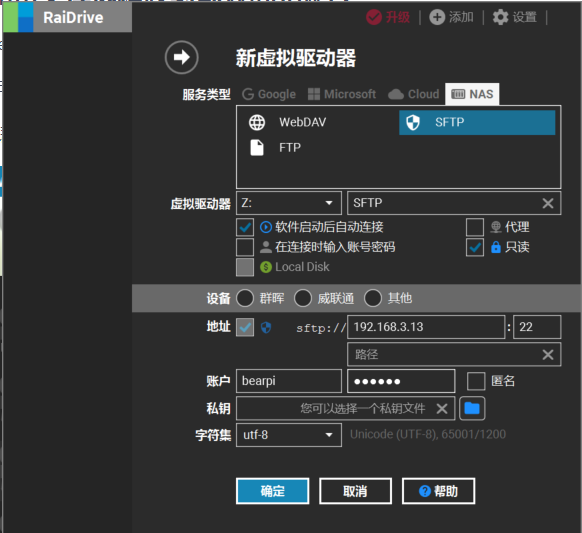The height and width of the screenshot is (533, 582).
Task: Click the 升级 upgrade link
Action: [x=397, y=17]
